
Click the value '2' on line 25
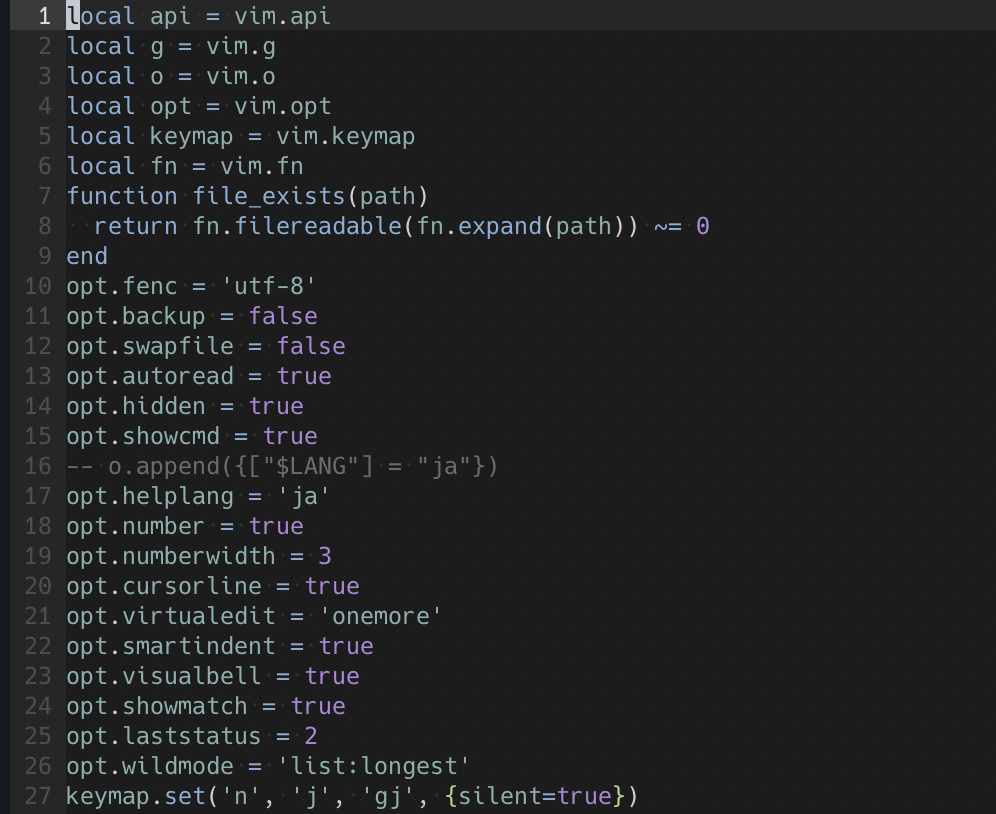[x=311, y=735]
